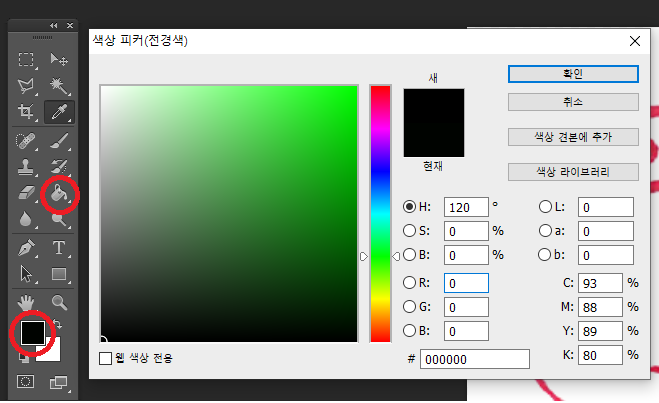Select the Lab b radio button
Screen dimensions: 659x403
(544, 255)
